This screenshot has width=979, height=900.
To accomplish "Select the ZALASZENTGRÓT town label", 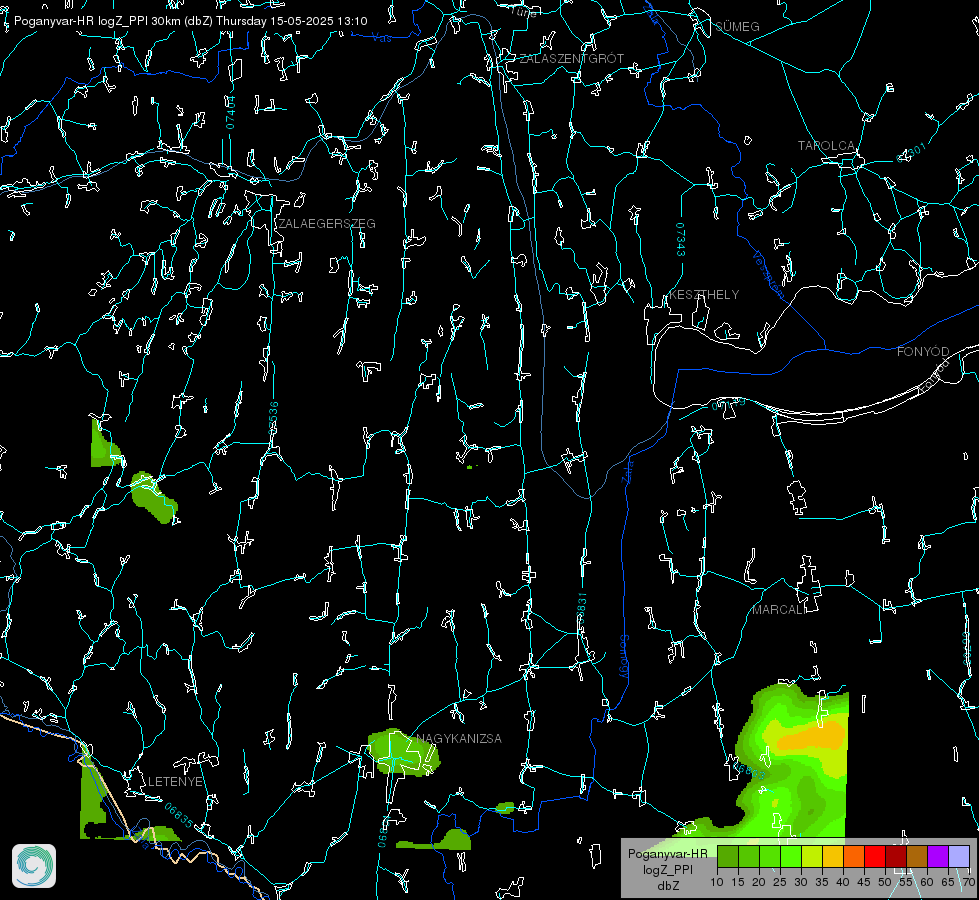I will tap(571, 58).
